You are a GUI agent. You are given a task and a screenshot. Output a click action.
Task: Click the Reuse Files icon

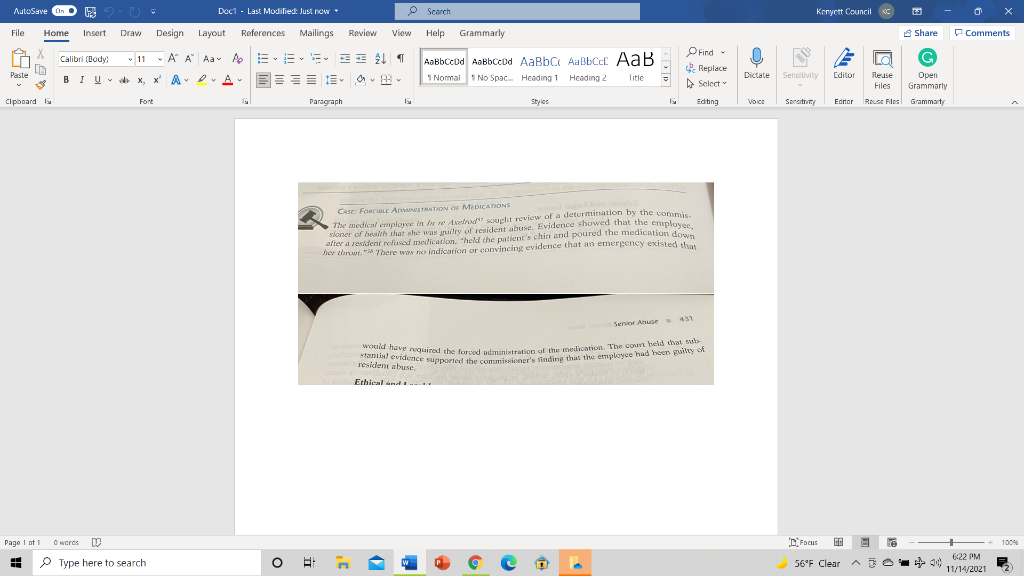pyautogui.click(x=882, y=59)
